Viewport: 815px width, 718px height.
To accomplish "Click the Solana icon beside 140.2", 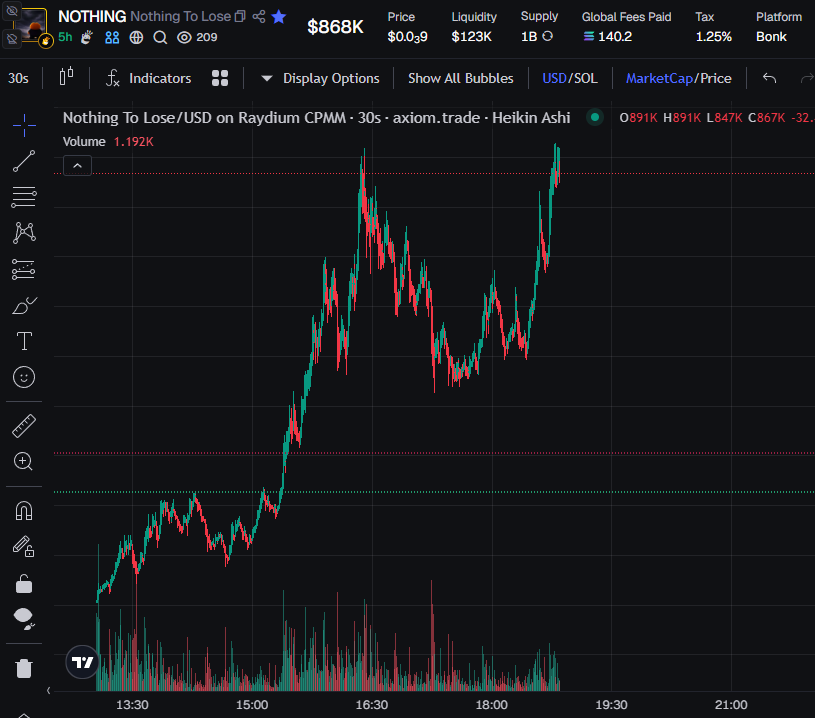I will [x=588, y=36].
